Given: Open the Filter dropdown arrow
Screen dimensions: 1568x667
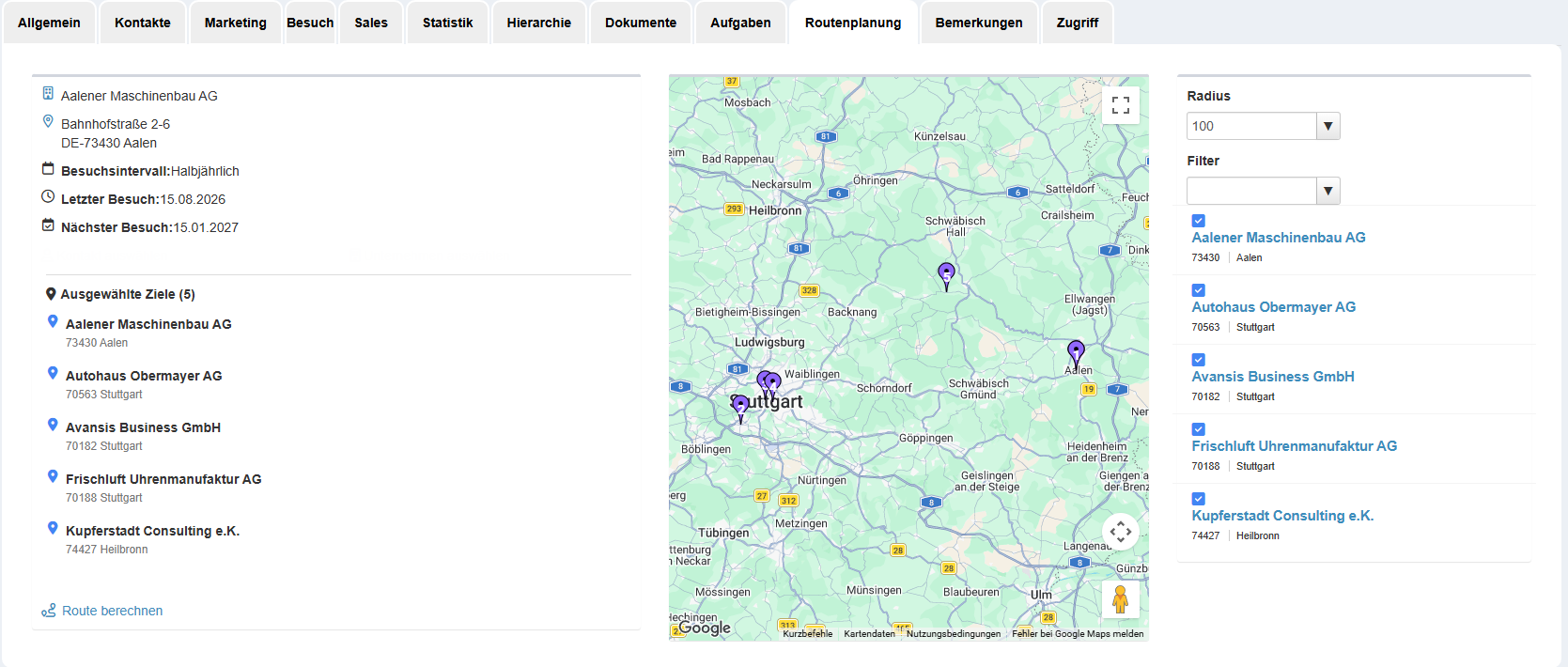Looking at the screenshot, I should [1327, 191].
